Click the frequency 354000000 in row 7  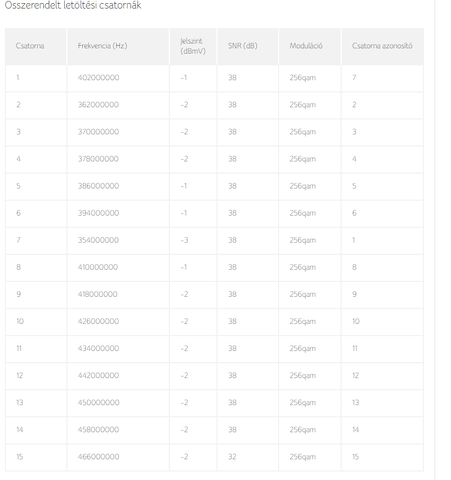(98, 240)
